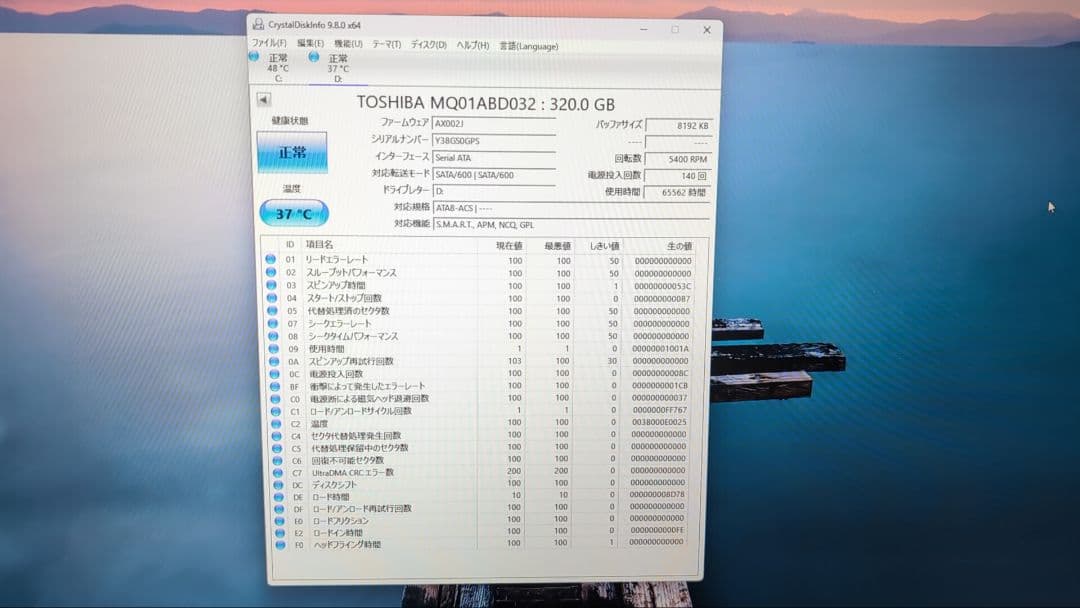
Task: Click the status icon for ID 02 スループットパフォーマンス
Action: tap(271, 272)
